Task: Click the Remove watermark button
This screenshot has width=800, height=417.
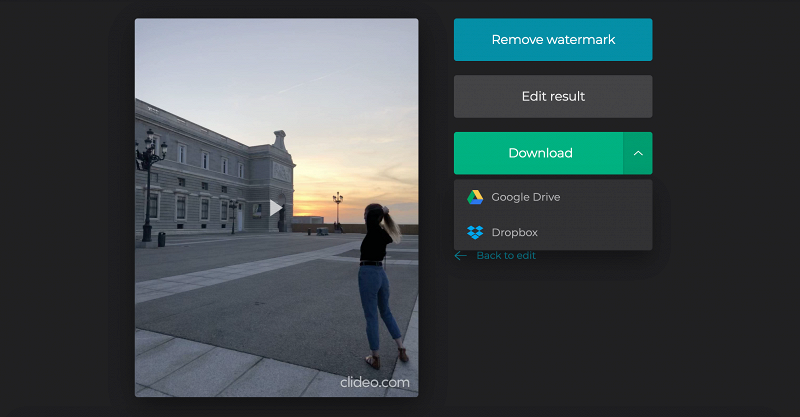Action: 553,40
